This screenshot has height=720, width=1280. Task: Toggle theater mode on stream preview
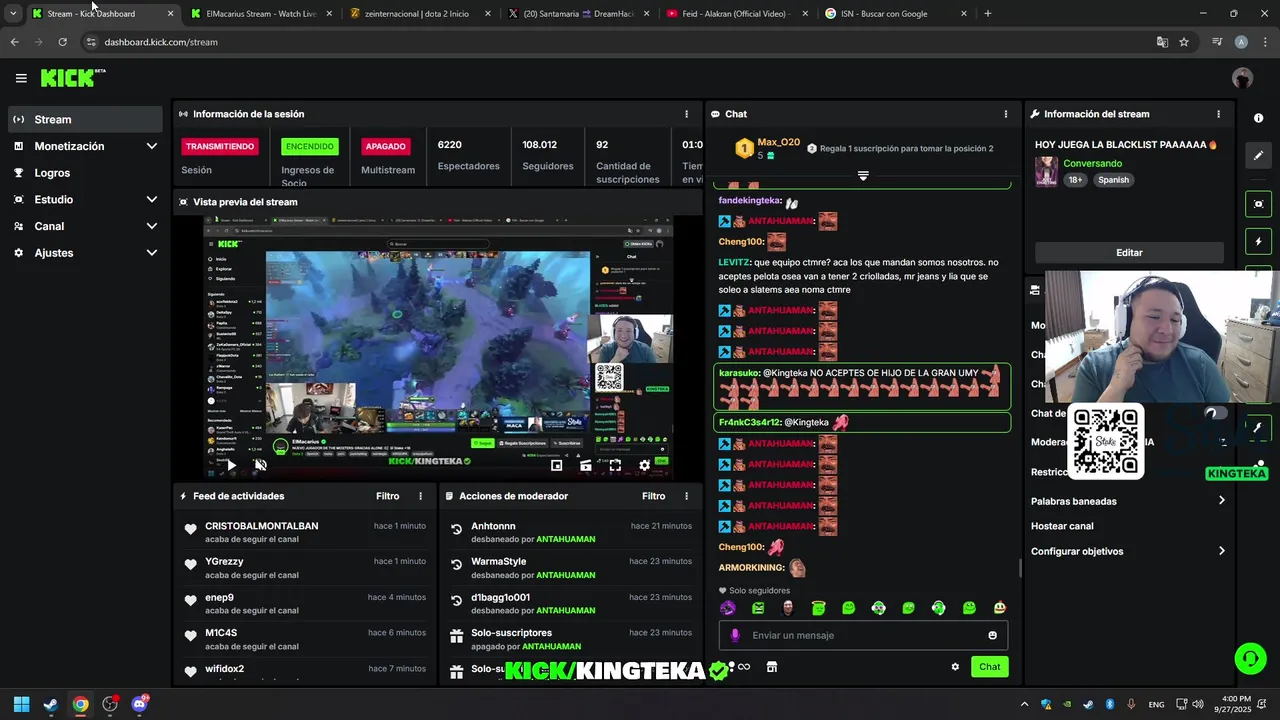[586, 465]
